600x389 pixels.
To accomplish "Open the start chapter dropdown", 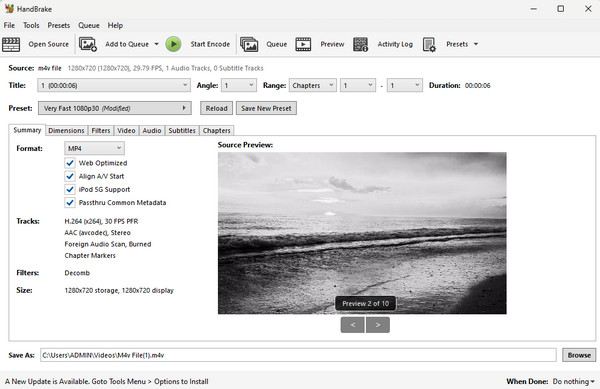I will coord(358,85).
